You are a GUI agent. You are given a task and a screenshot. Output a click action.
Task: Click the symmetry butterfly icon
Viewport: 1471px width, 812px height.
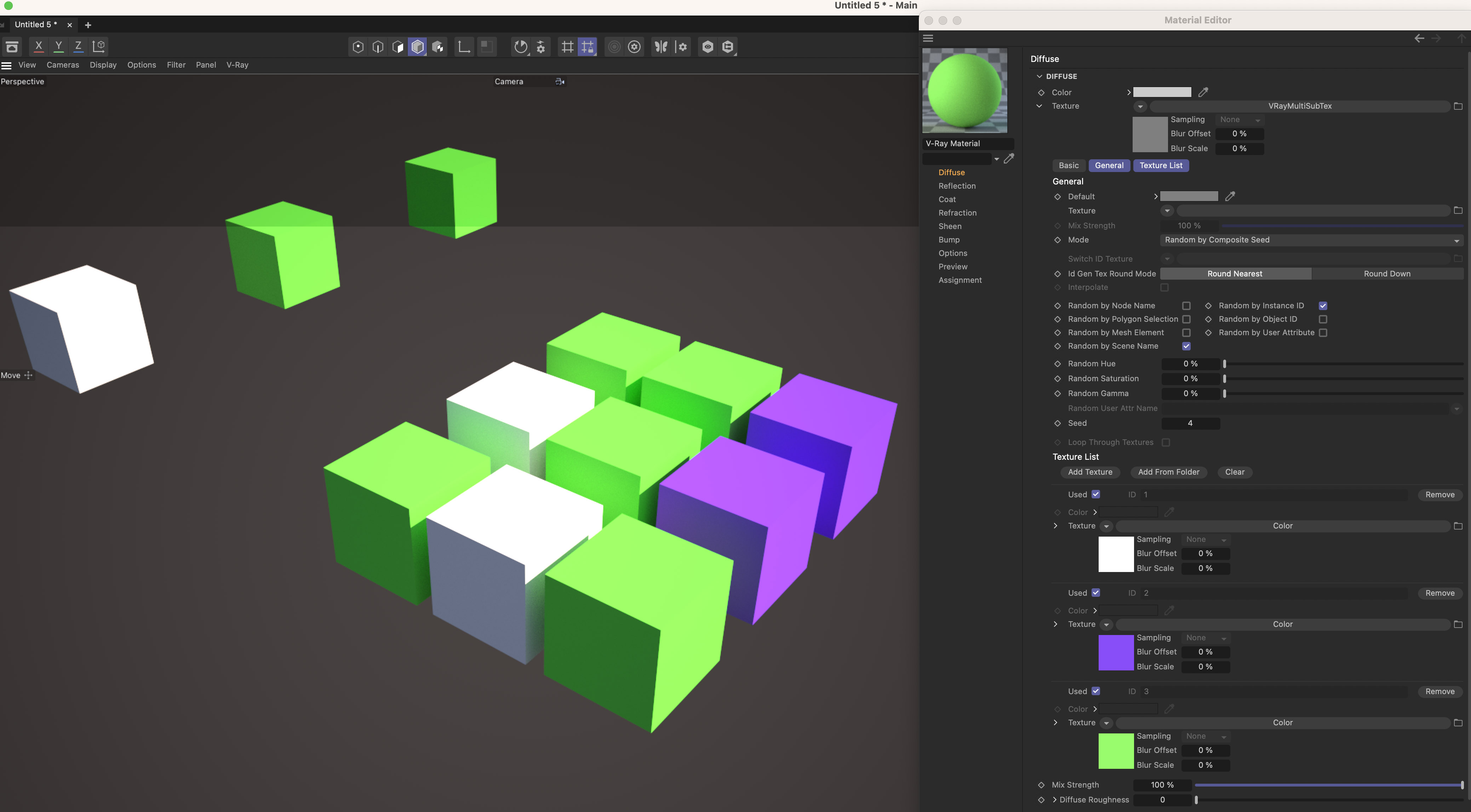pos(661,47)
